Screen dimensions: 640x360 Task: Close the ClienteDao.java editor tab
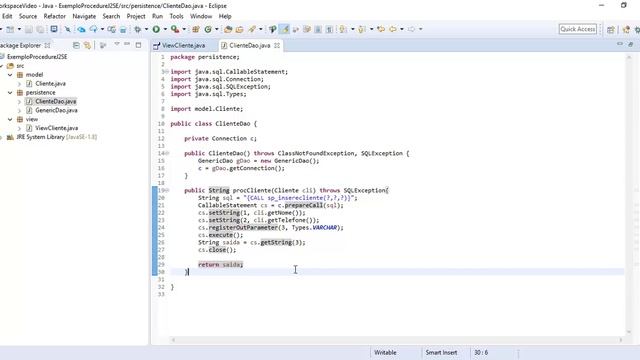277,45
